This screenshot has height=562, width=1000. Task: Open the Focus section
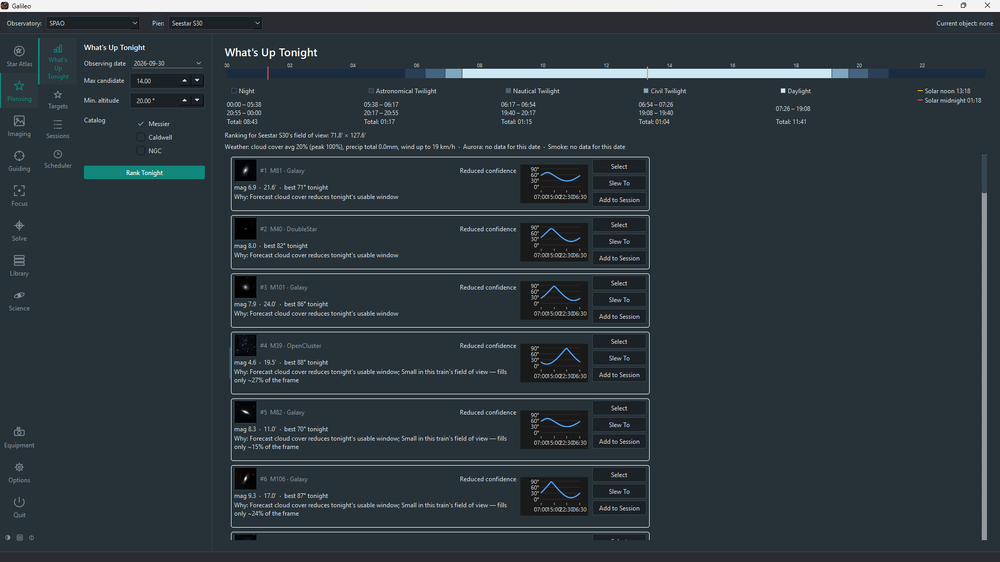tap(19, 195)
